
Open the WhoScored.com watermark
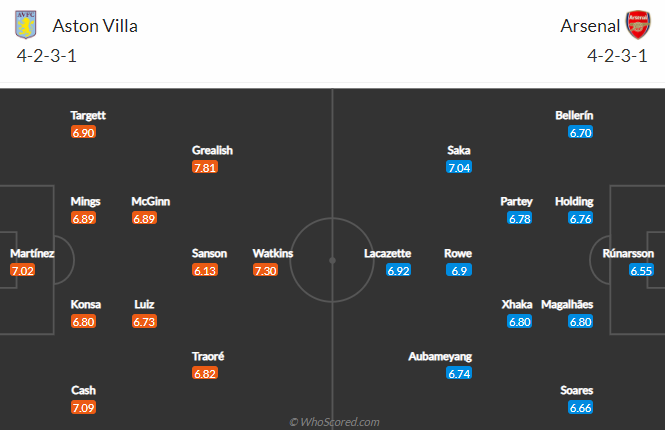pos(334,422)
